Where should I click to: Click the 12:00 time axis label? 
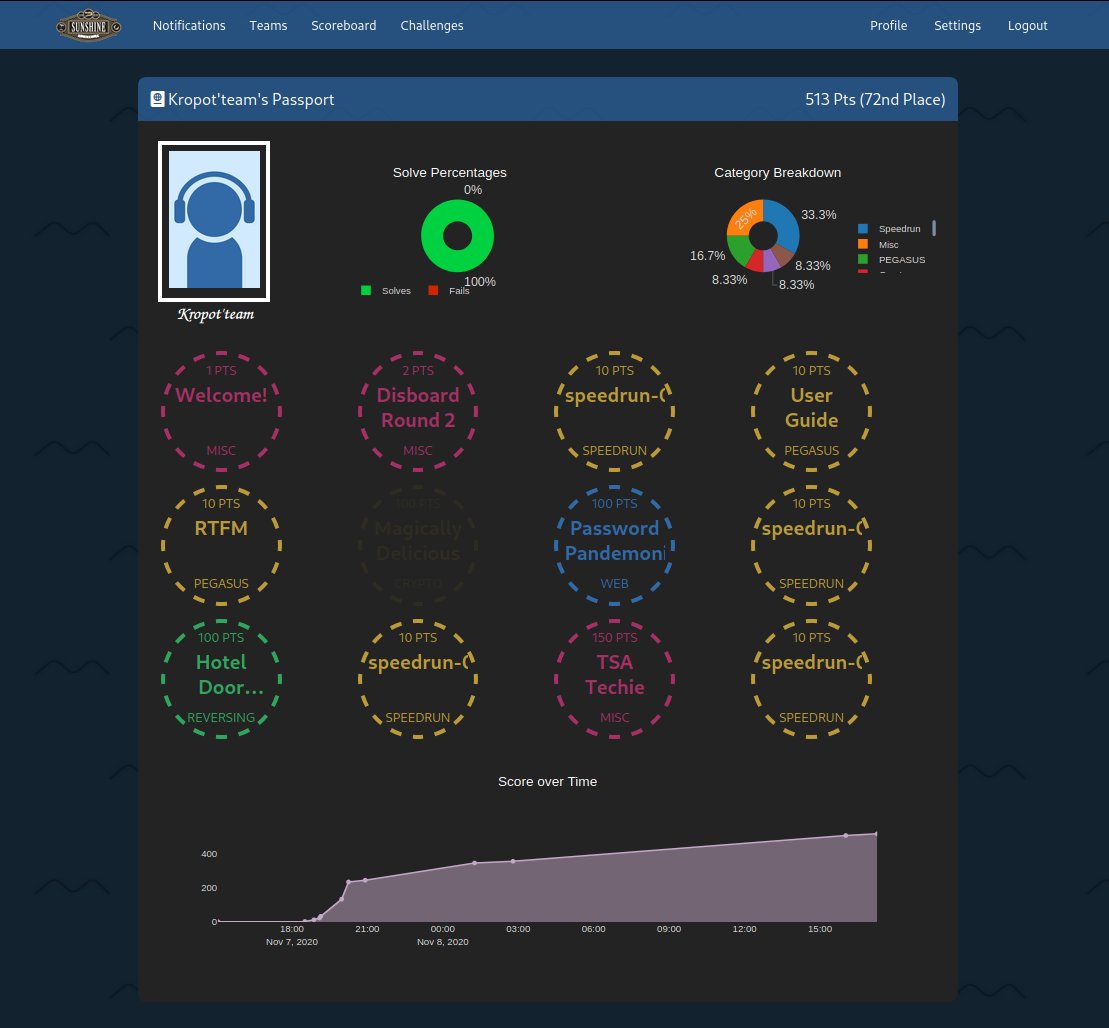[x=744, y=929]
